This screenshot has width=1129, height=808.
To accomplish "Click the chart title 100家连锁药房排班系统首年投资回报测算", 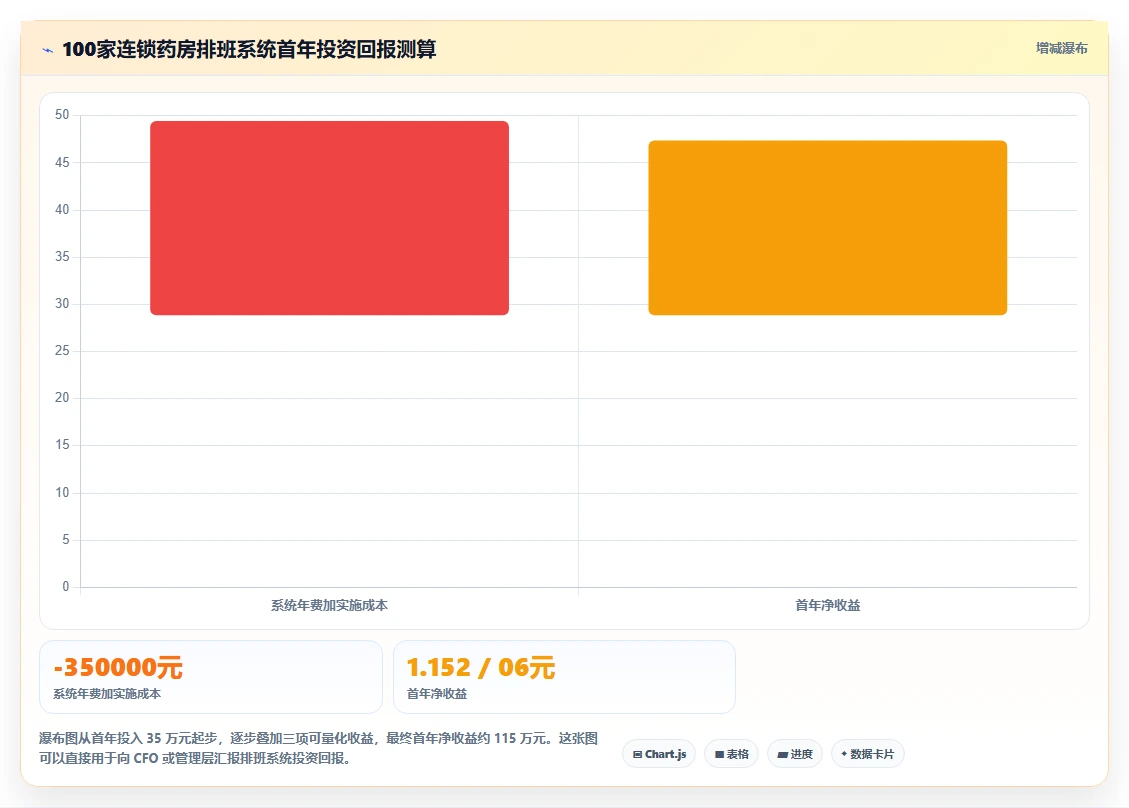I will tap(249, 50).
